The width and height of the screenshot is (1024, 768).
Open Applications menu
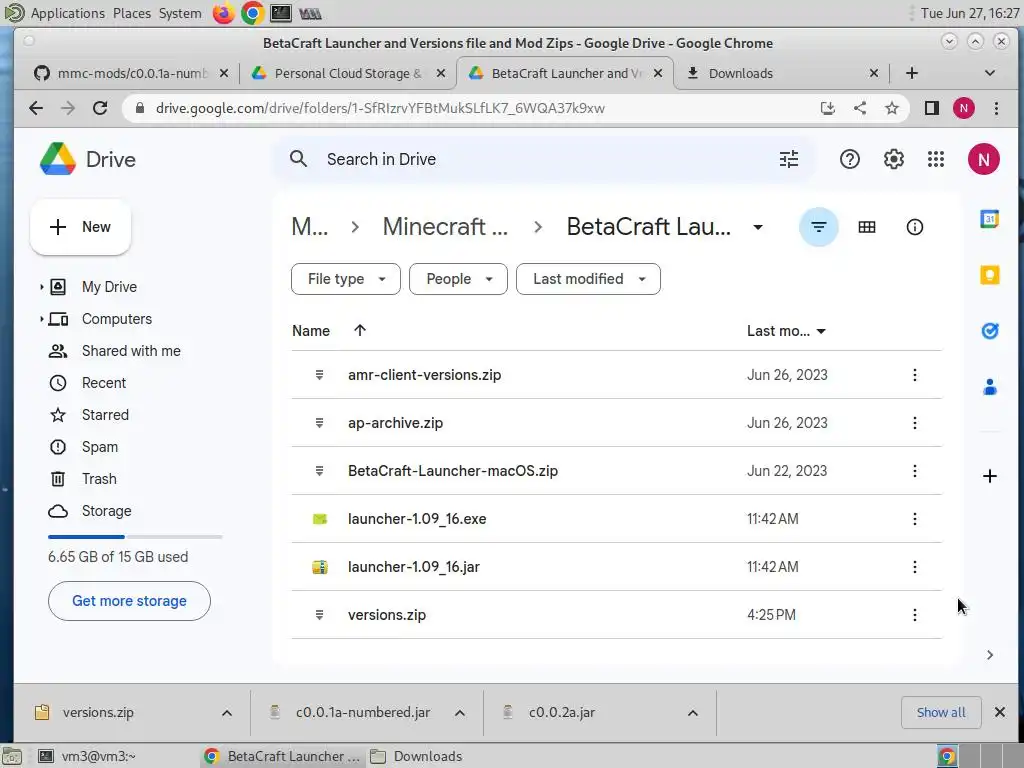pyautogui.click(x=67, y=13)
